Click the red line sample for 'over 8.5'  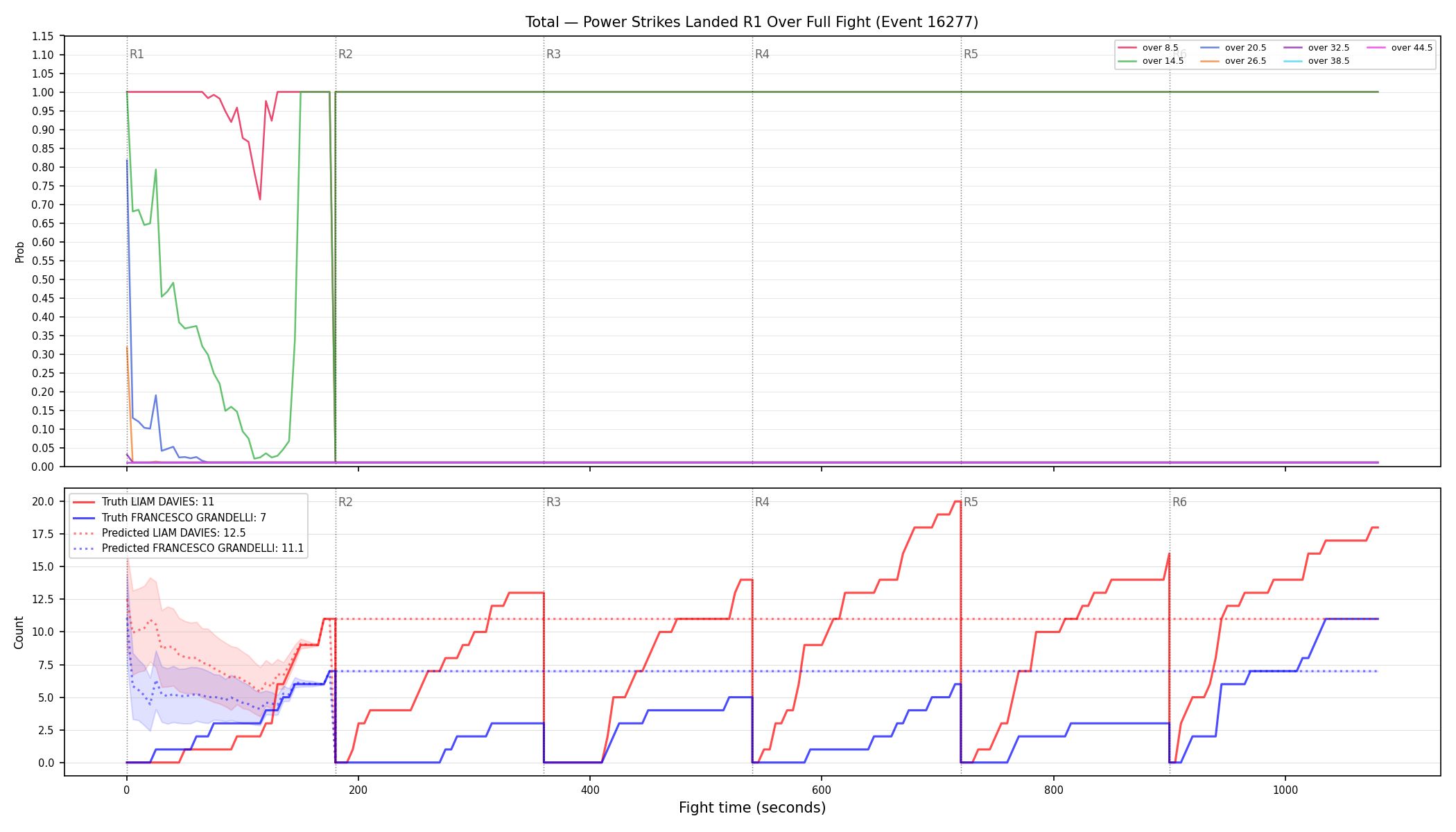pyautogui.click(x=1127, y=48)
